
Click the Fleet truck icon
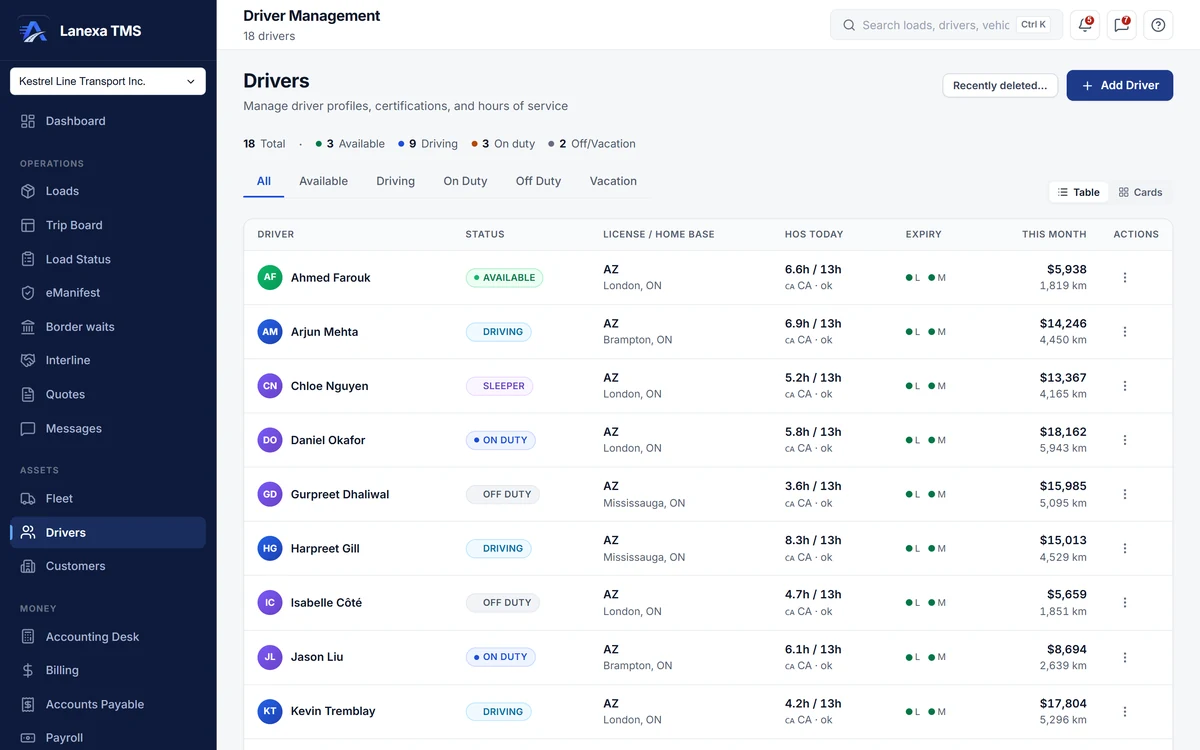tap(28, 498)
